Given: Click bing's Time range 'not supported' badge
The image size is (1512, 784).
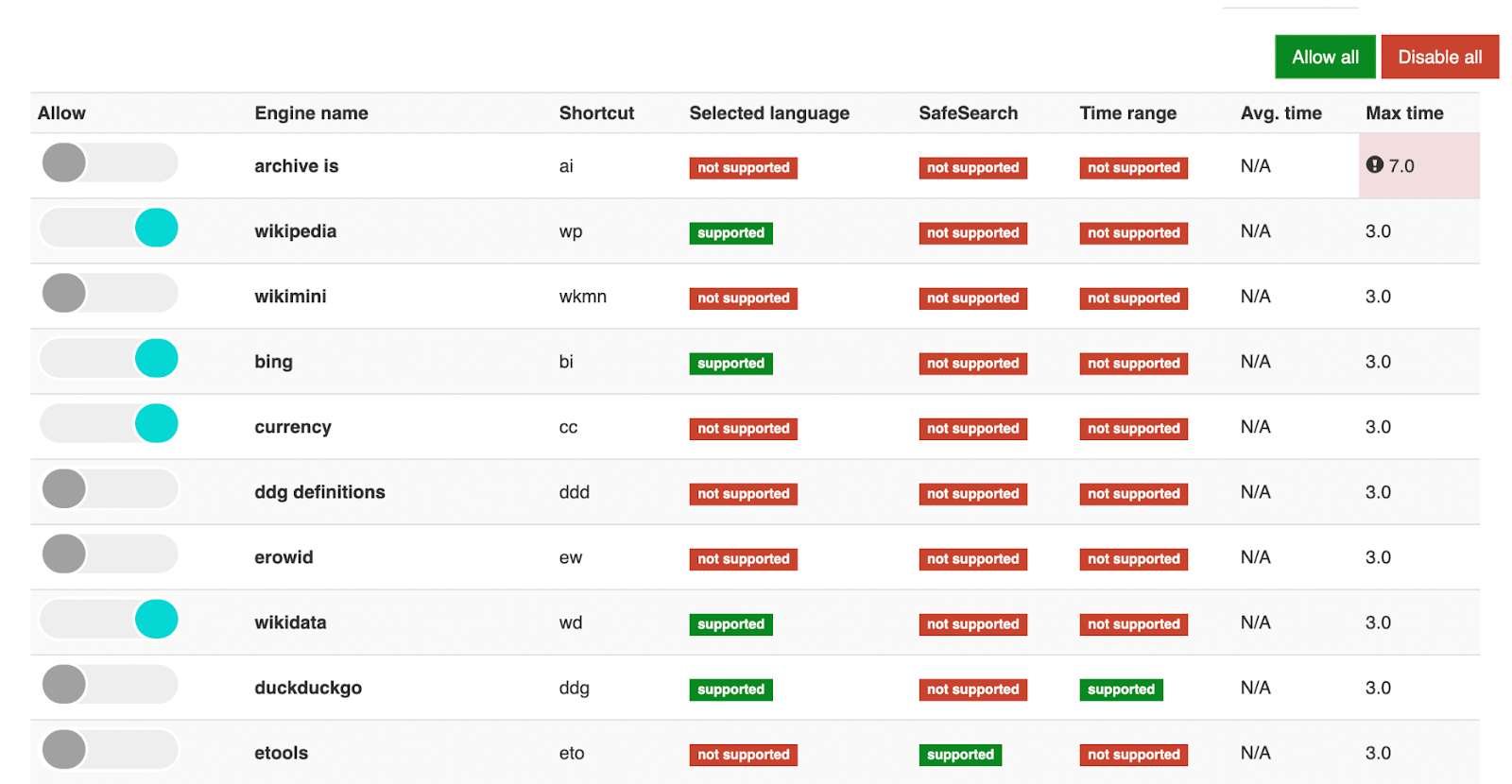Looking at the screenshot, I should [1133, 363].
